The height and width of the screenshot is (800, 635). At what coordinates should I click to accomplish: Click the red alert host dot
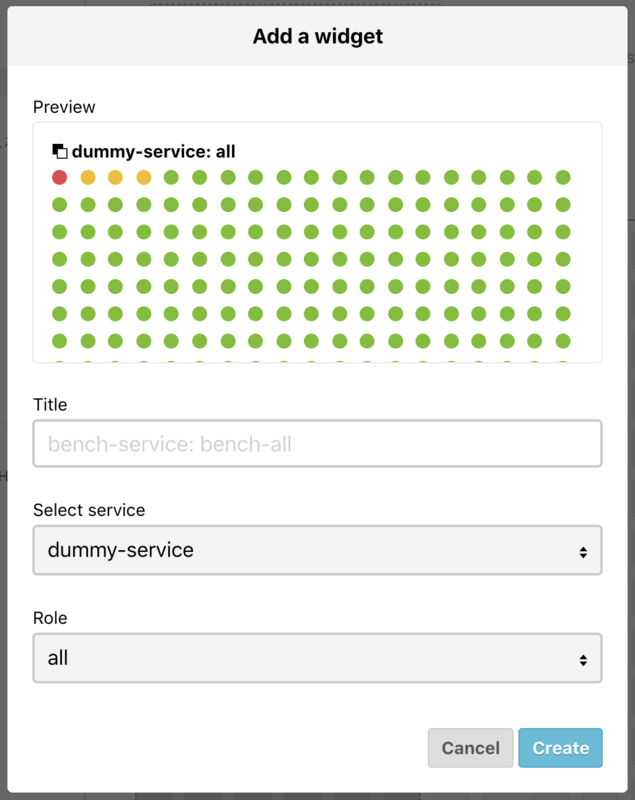pyautogui.click(x=58, y=179)
